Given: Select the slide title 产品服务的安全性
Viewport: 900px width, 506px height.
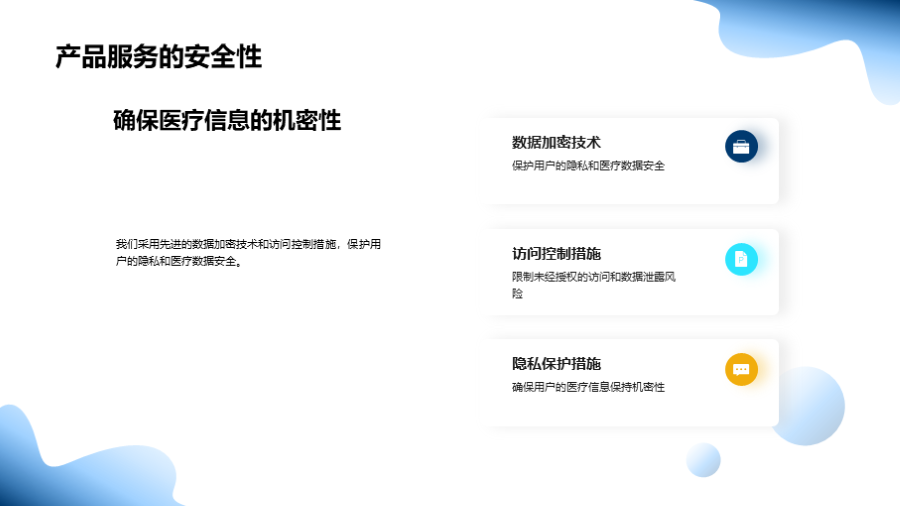Looking at the screenshot, I should coord(158,57).
